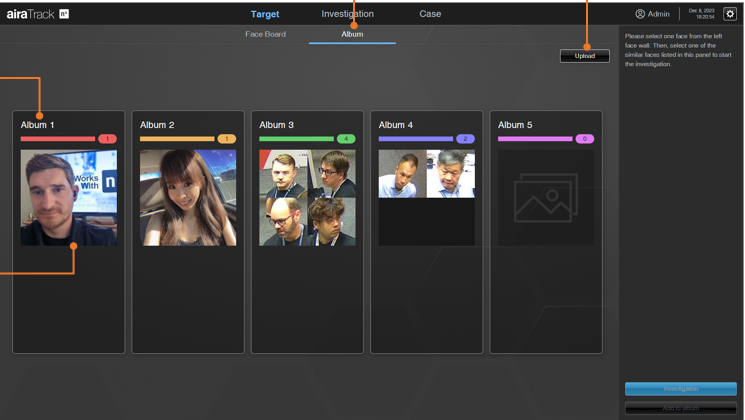Screen dimensions: 745x420
Task: Click the Upload button
Action: pyautogui.click(x=585, y=56)
